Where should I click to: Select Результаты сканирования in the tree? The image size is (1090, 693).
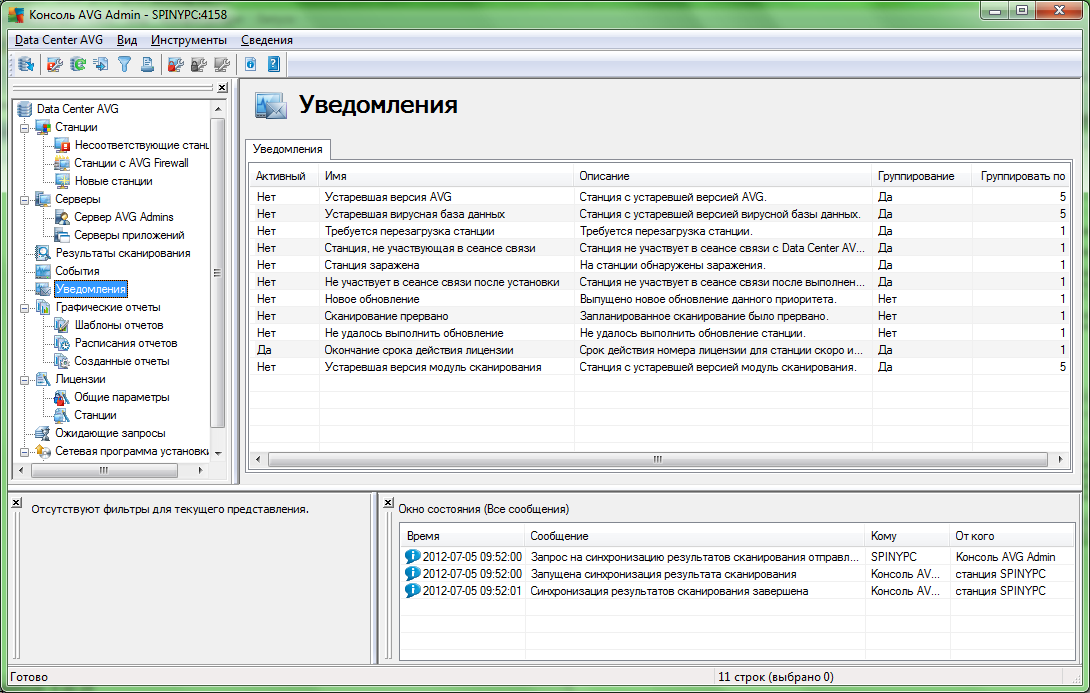122,253
